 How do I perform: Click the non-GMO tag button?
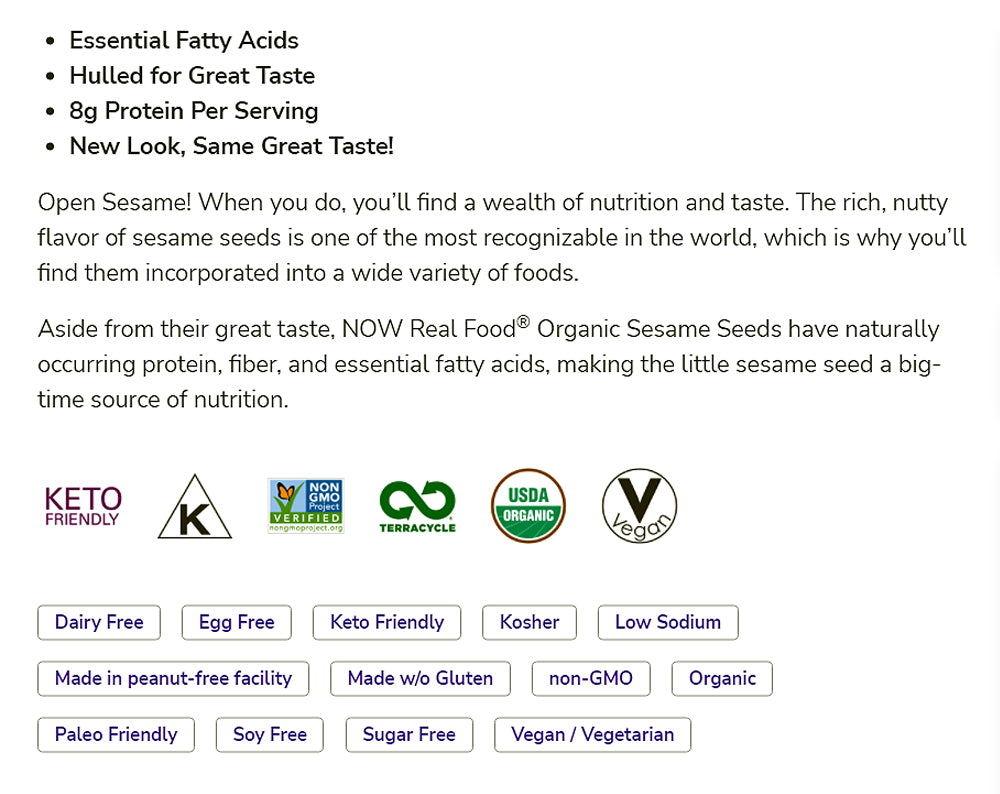(x=590, y=678)
